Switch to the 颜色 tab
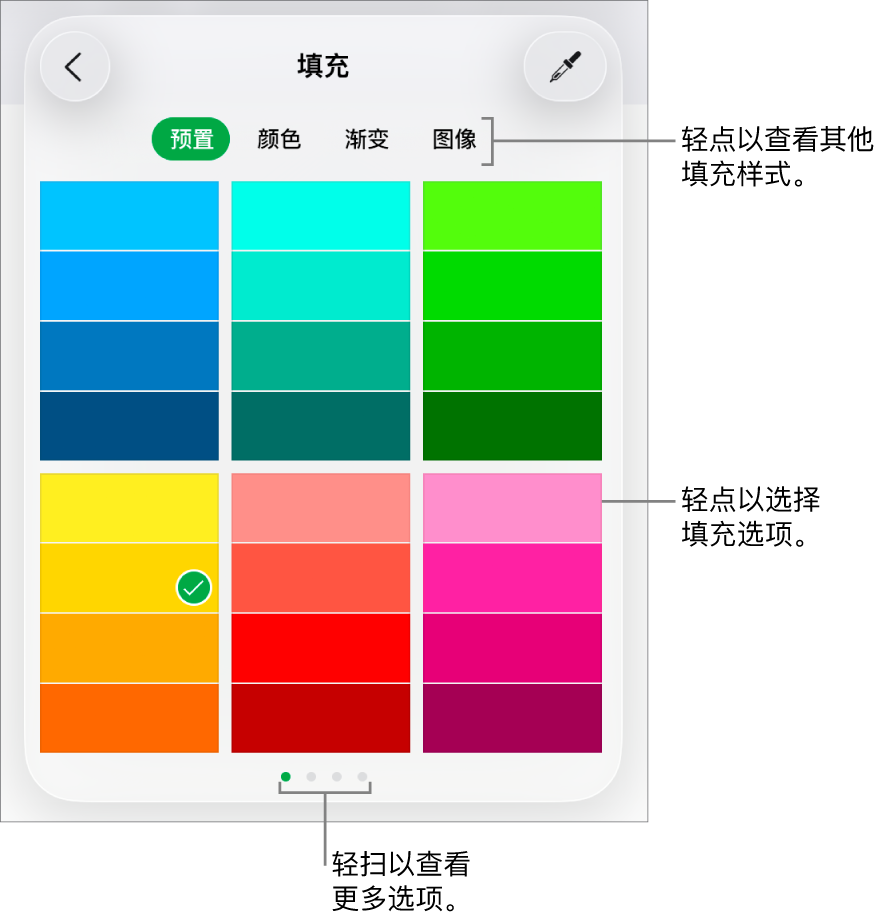The height and width of the screenshot is (918, 886). (277, 140)
